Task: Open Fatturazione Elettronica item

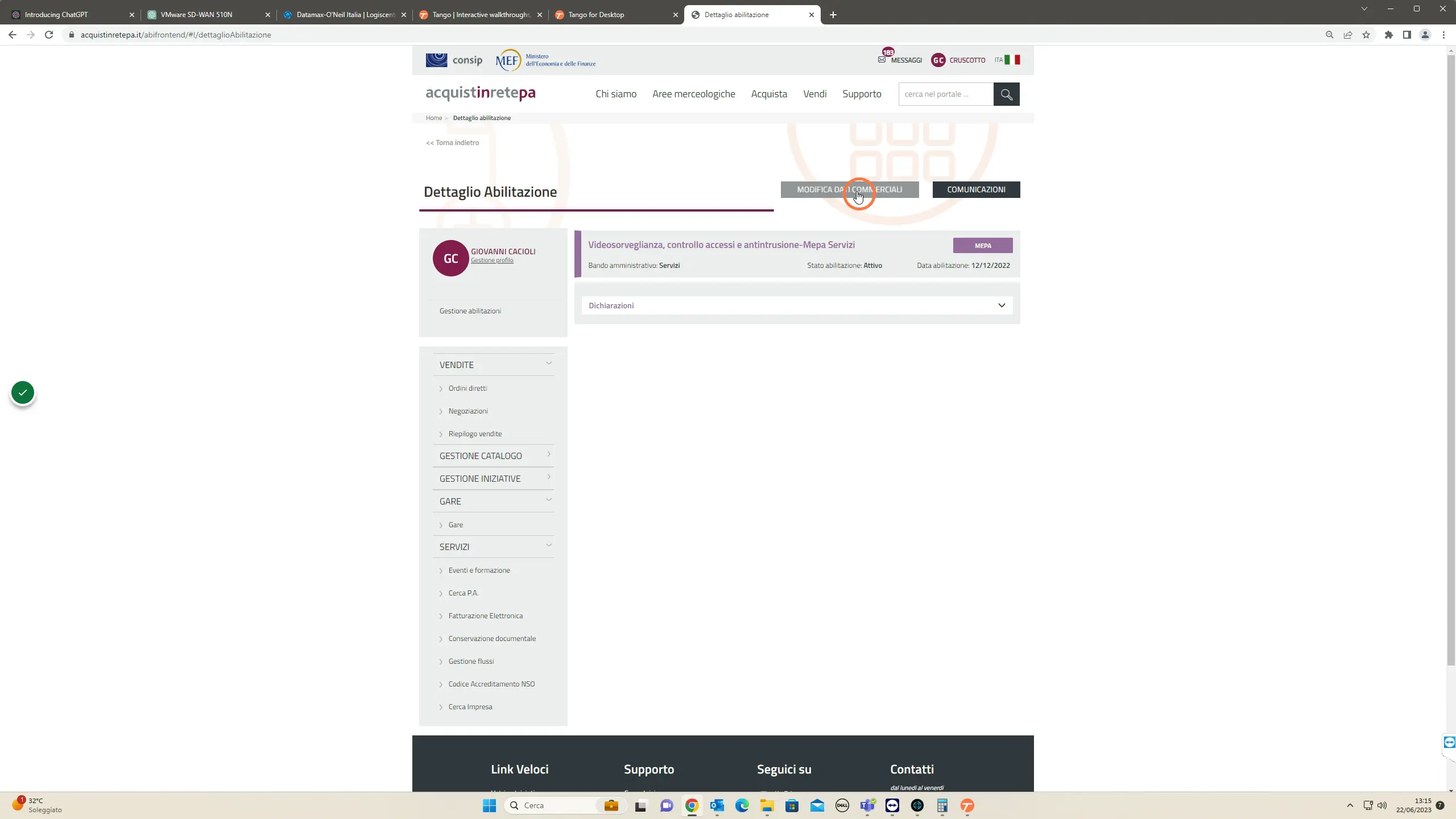Action: (485, 616)
